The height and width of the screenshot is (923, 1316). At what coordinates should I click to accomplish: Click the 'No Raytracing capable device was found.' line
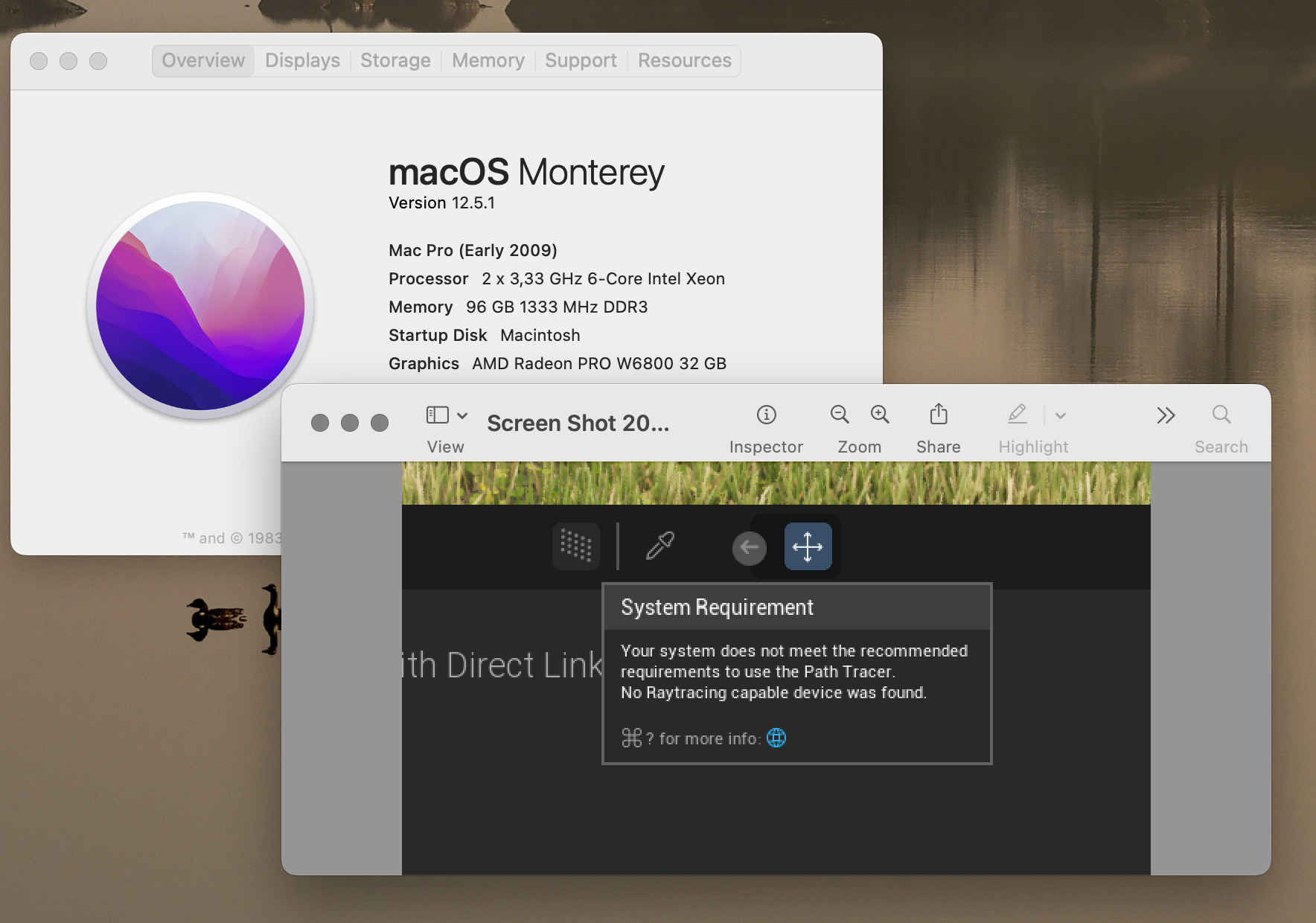click(774, 692)
